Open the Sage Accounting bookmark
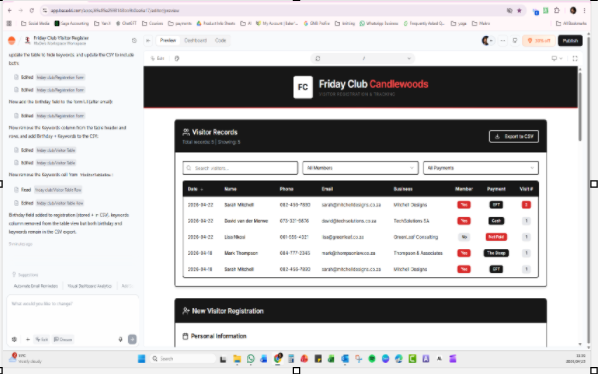This screenshot has height=374, width=598. click(x=72, y=24)
